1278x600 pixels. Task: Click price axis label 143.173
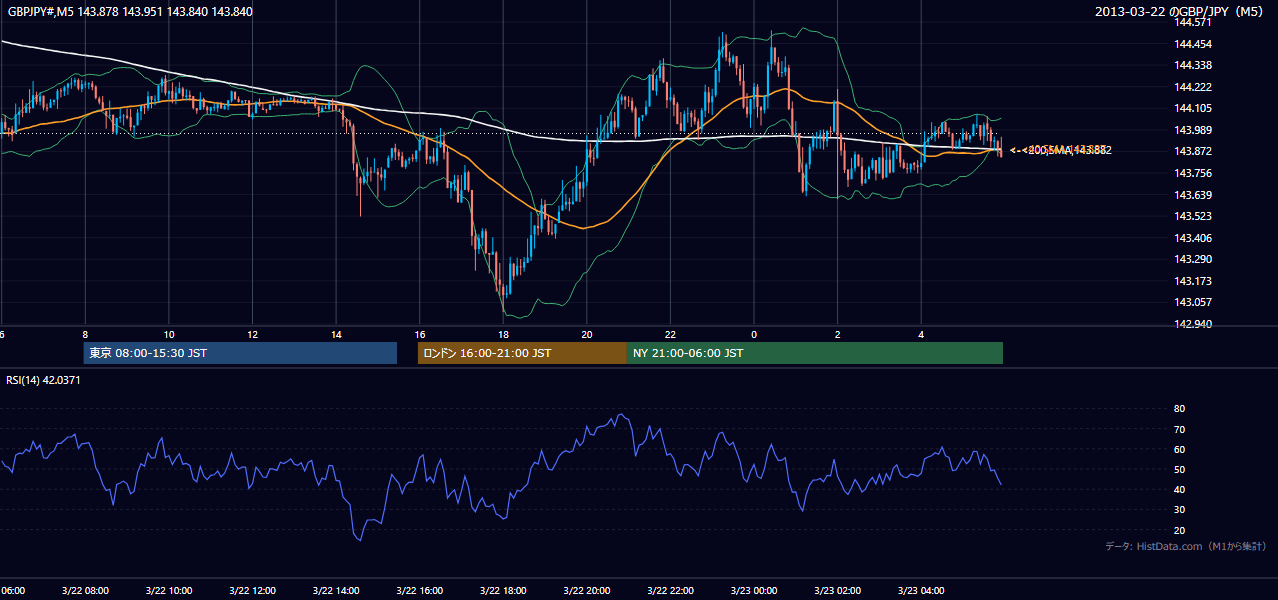pyautogui.click(x=1194, y=281)
